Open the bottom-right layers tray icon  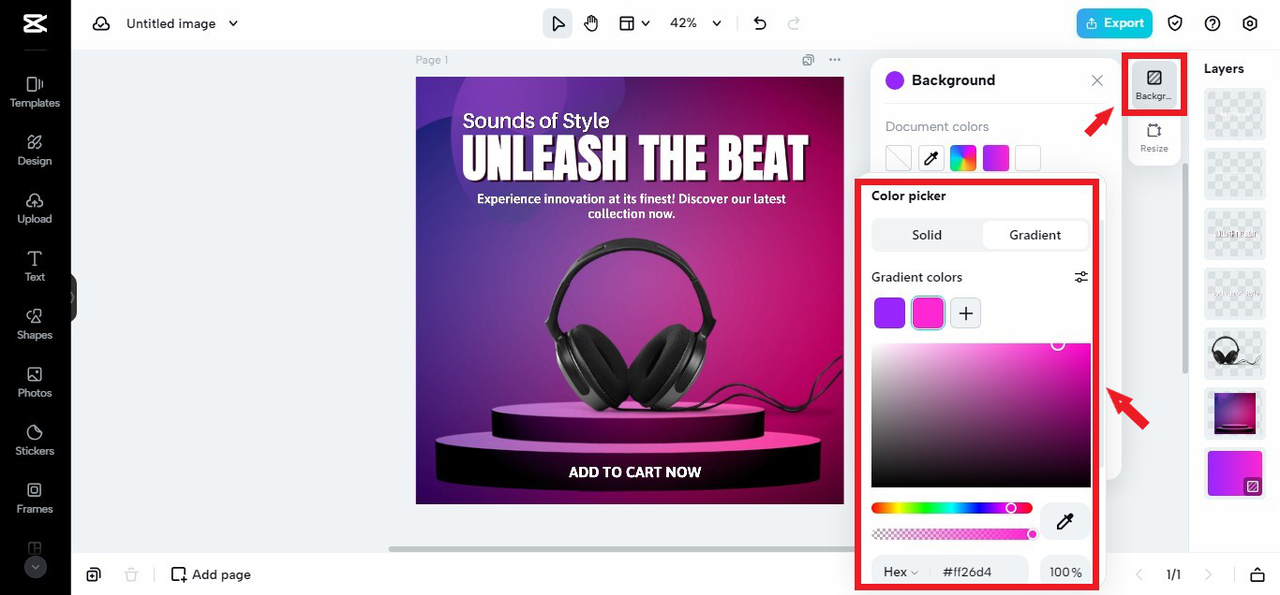[x=1258, y=574]
